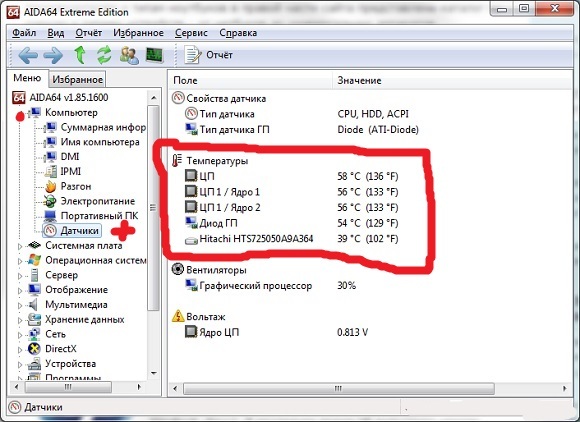Click the Устройства devices icon
This screenshot has width=580, height=422.
[34, 364]
